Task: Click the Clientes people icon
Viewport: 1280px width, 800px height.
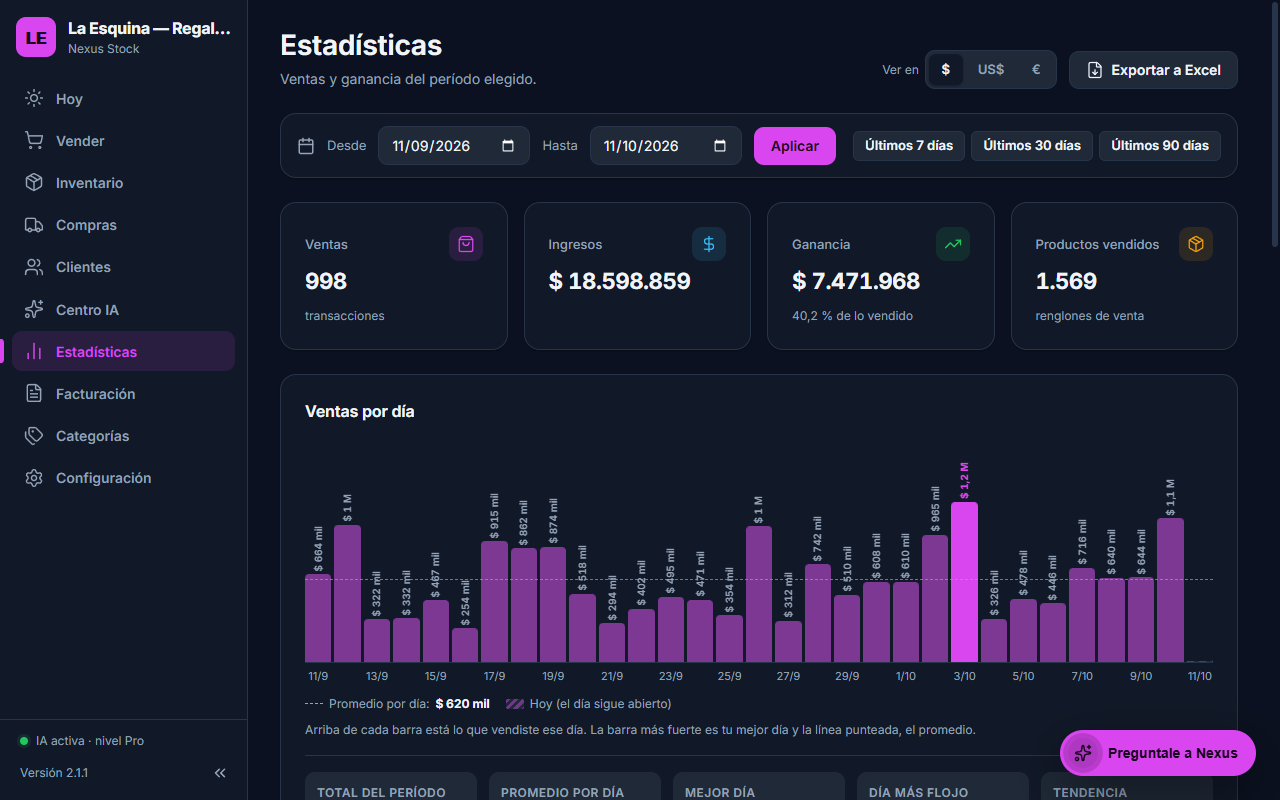Action: [34, 267]
